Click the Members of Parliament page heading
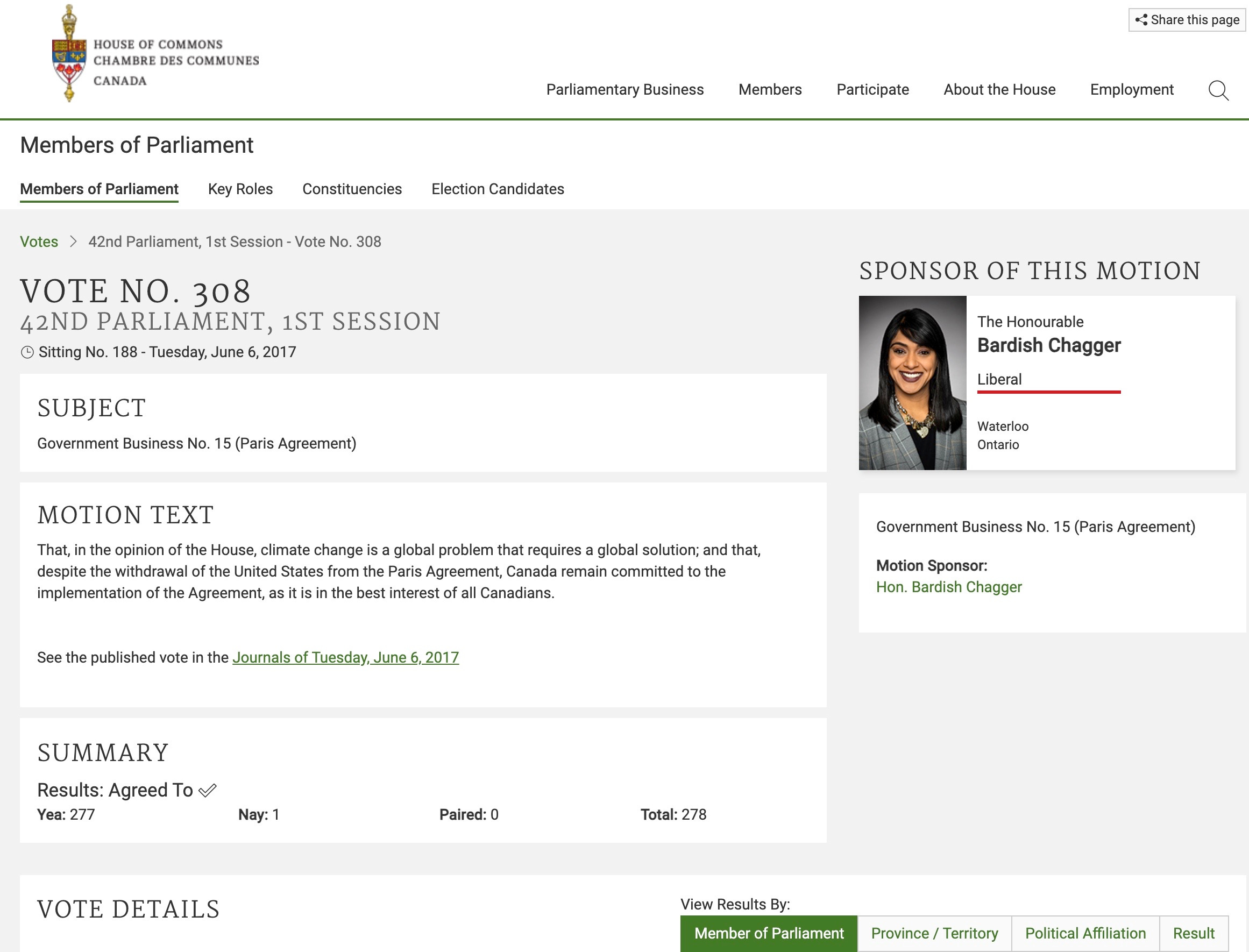 pos(137,145)
